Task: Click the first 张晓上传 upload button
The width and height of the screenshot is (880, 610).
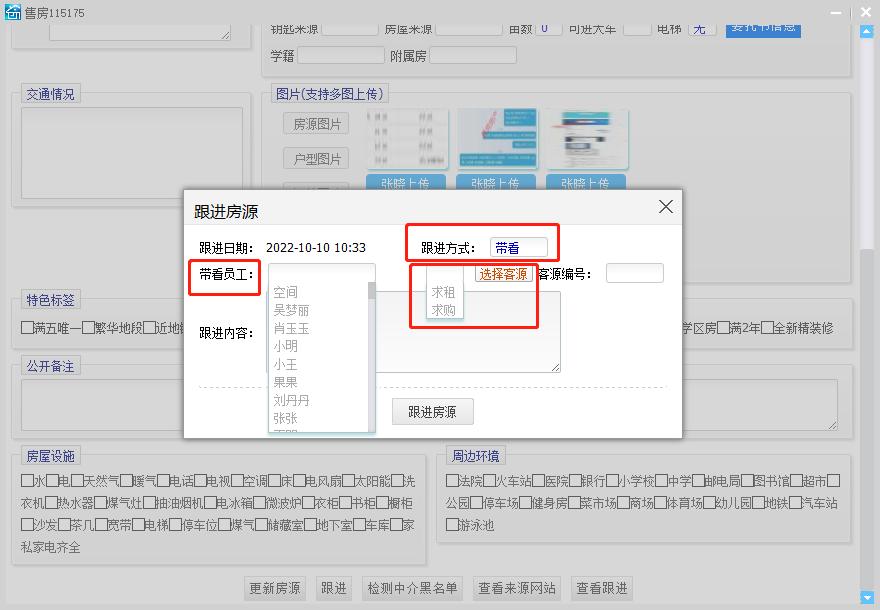Action: click(x=408, y=184)
